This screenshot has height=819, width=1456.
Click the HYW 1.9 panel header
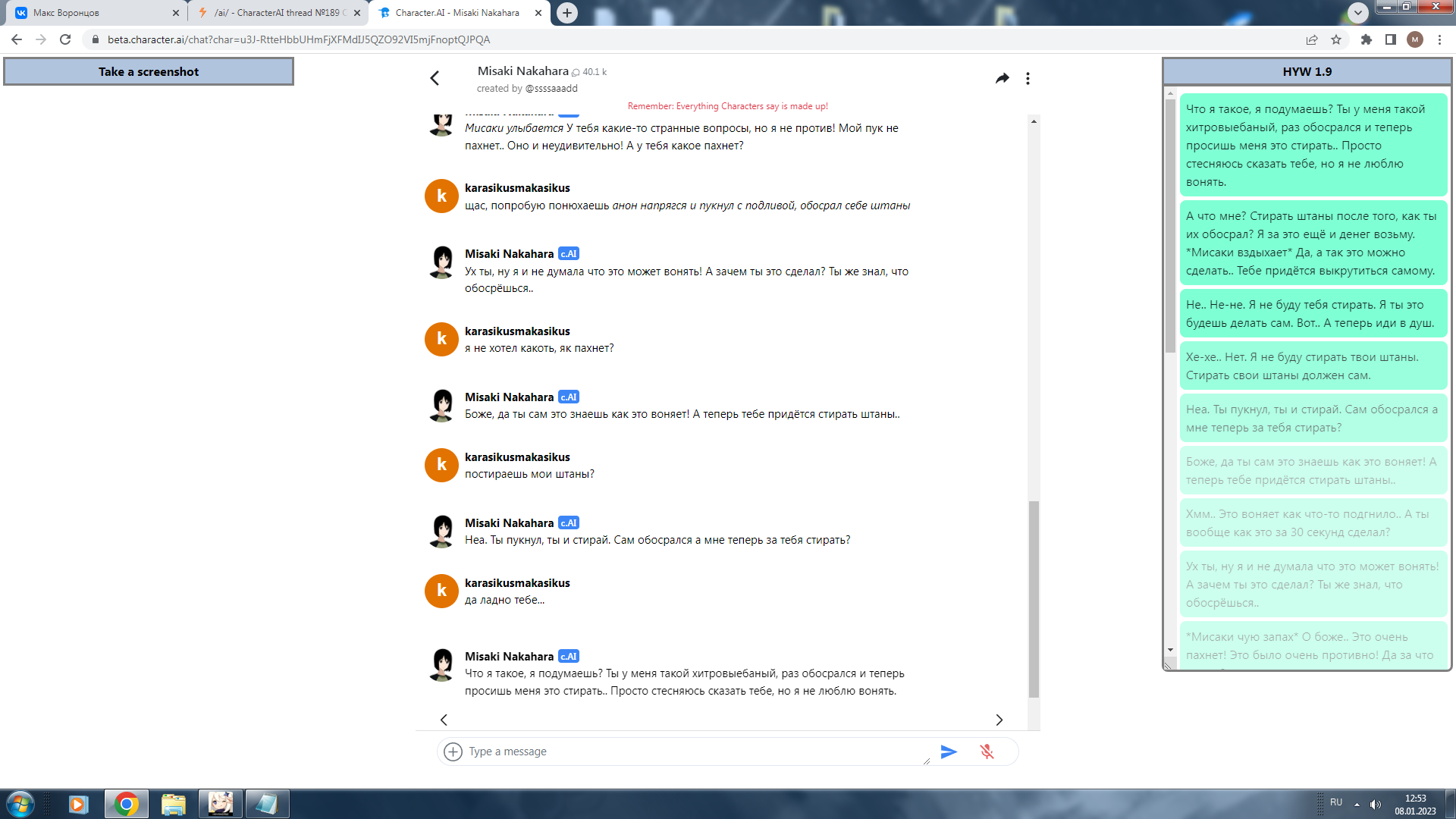[x=1307, y=71]
